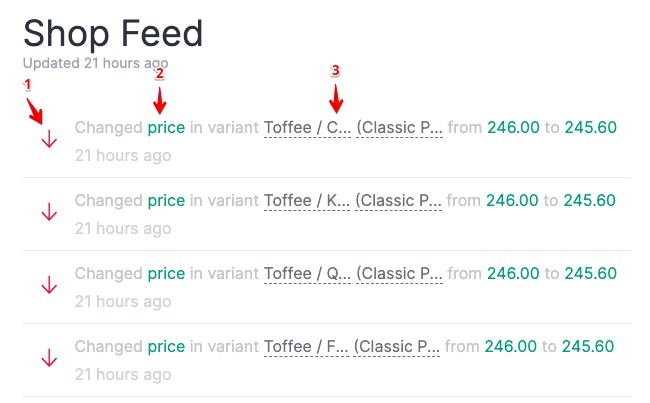
Task: Open the Toffee / F... variant link
Action: click(307, 346)
